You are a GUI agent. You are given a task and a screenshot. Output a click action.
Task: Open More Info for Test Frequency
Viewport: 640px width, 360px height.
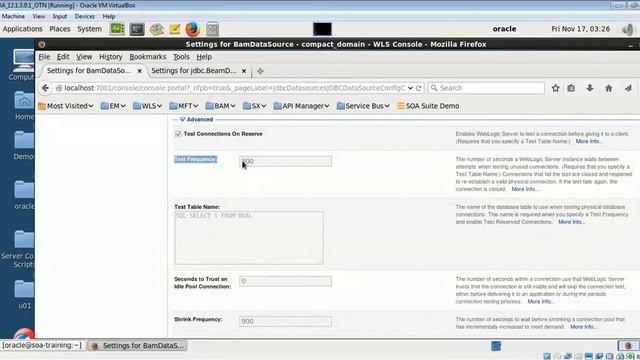click(525, 189)
